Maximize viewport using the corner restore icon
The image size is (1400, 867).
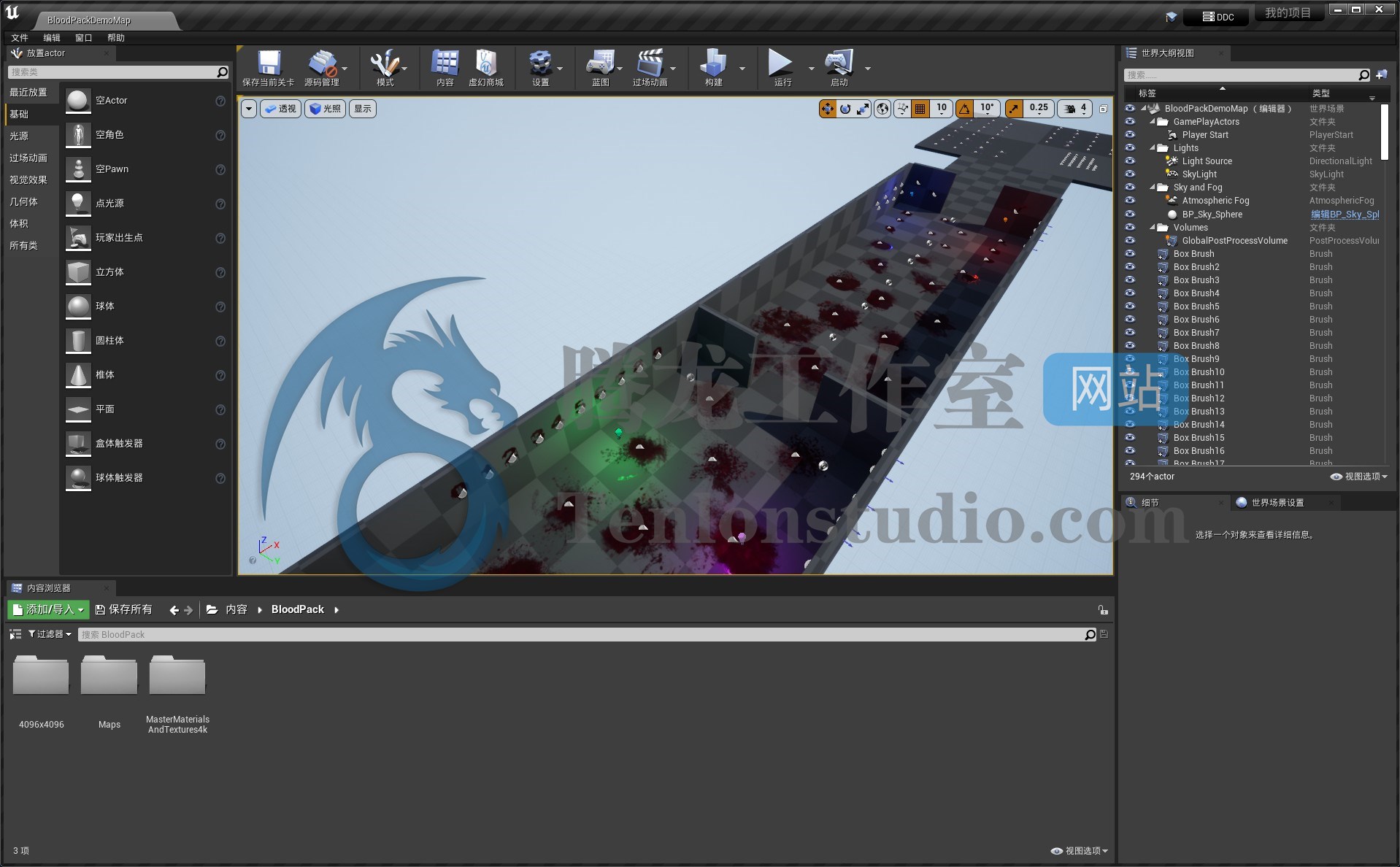click(1104, 109)
